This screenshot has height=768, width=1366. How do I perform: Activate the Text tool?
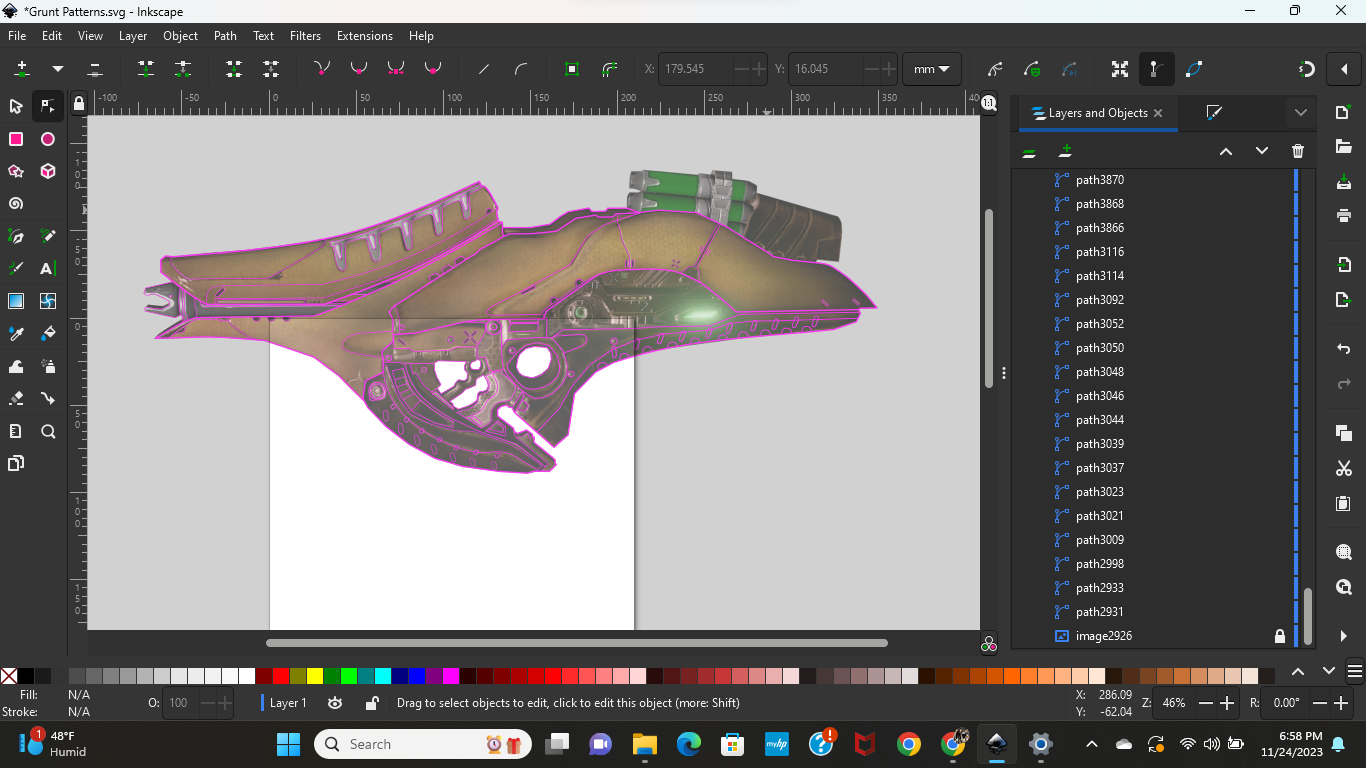pyautogui.click(x=47, y=269)
